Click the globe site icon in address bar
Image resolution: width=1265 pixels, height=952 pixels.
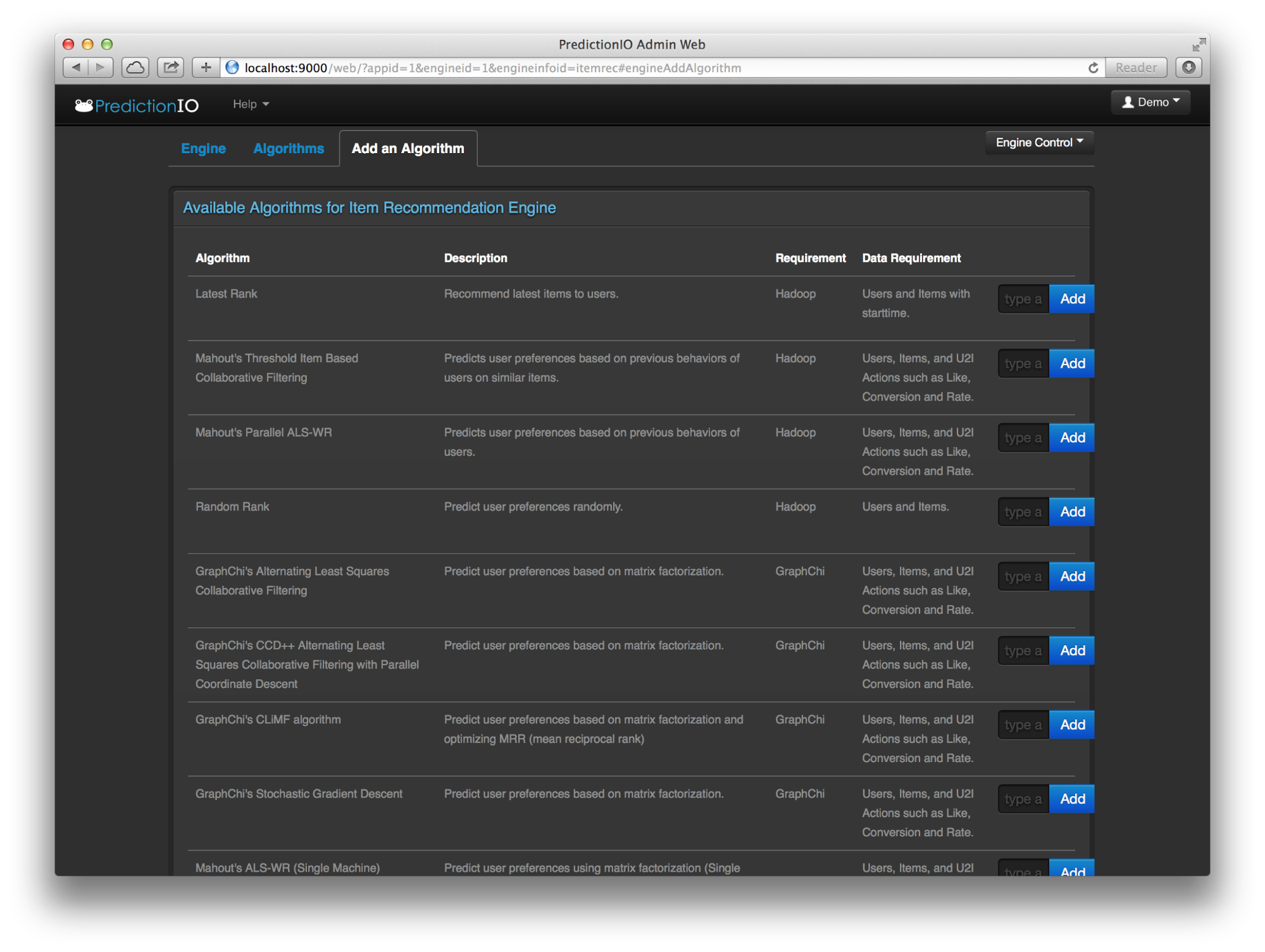(x=232, y=67)
